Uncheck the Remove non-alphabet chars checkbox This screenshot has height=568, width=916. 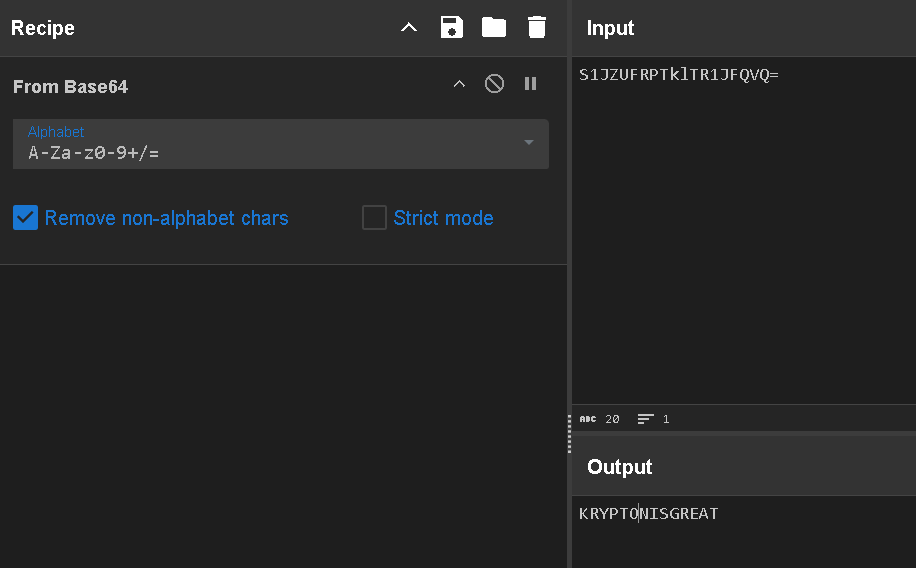point(26,218)
